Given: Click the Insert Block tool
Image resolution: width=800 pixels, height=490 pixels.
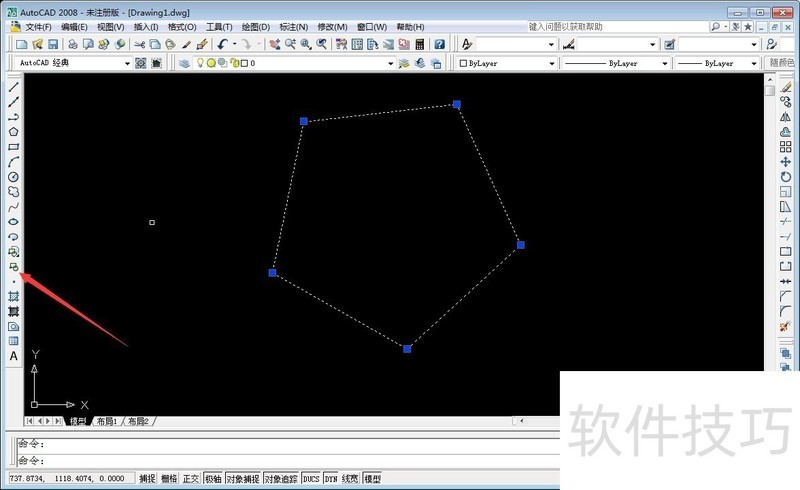Looking at the screenshot, I should coord(14,252).
